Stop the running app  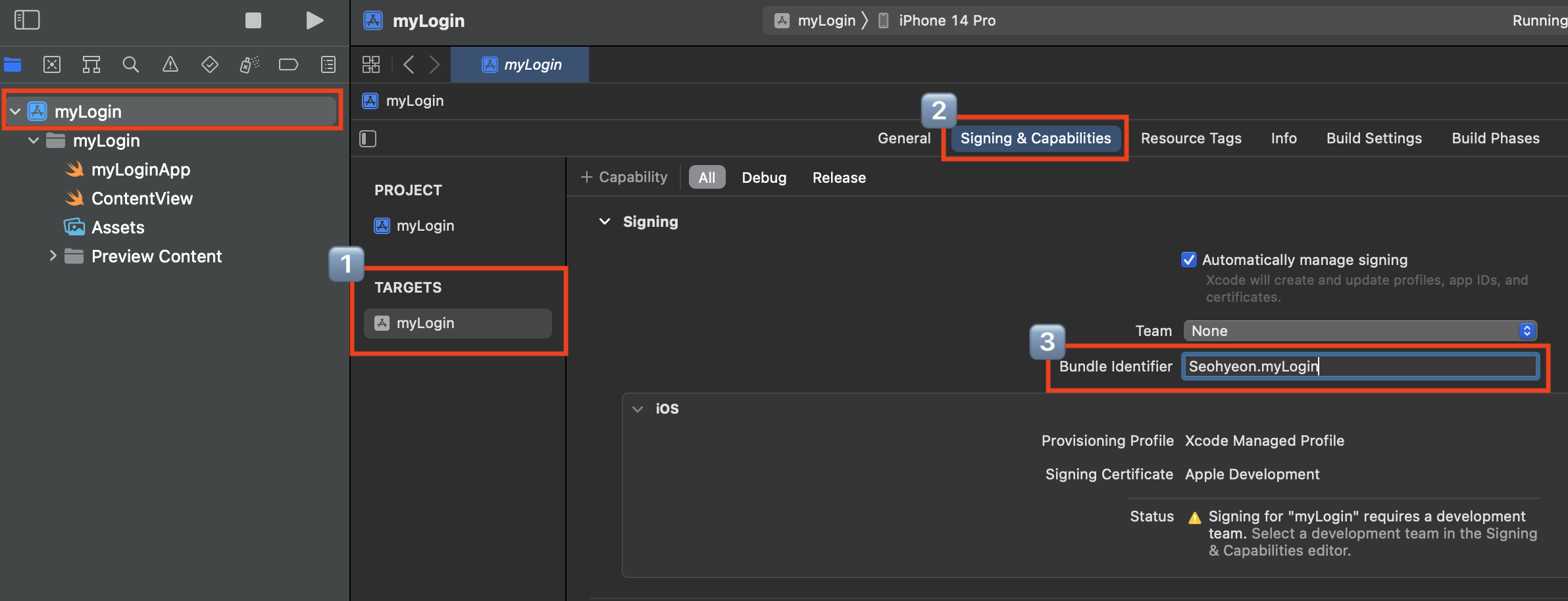[x=253, y=20]
